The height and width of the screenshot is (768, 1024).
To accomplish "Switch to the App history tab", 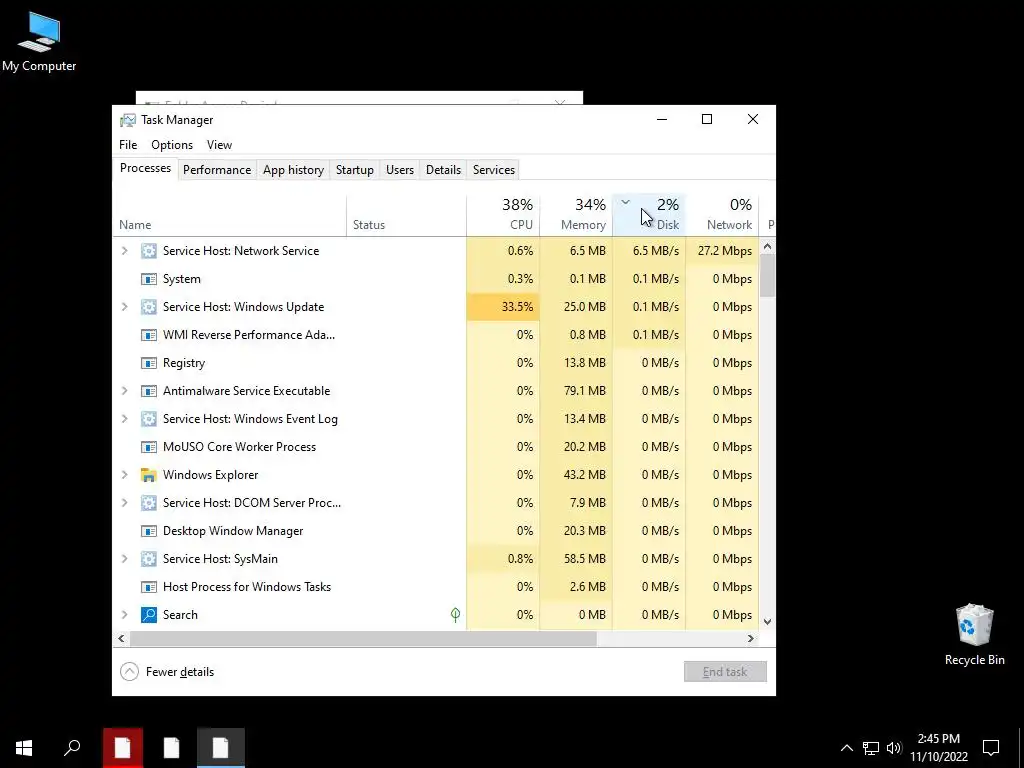I will (x=293, y=170).
